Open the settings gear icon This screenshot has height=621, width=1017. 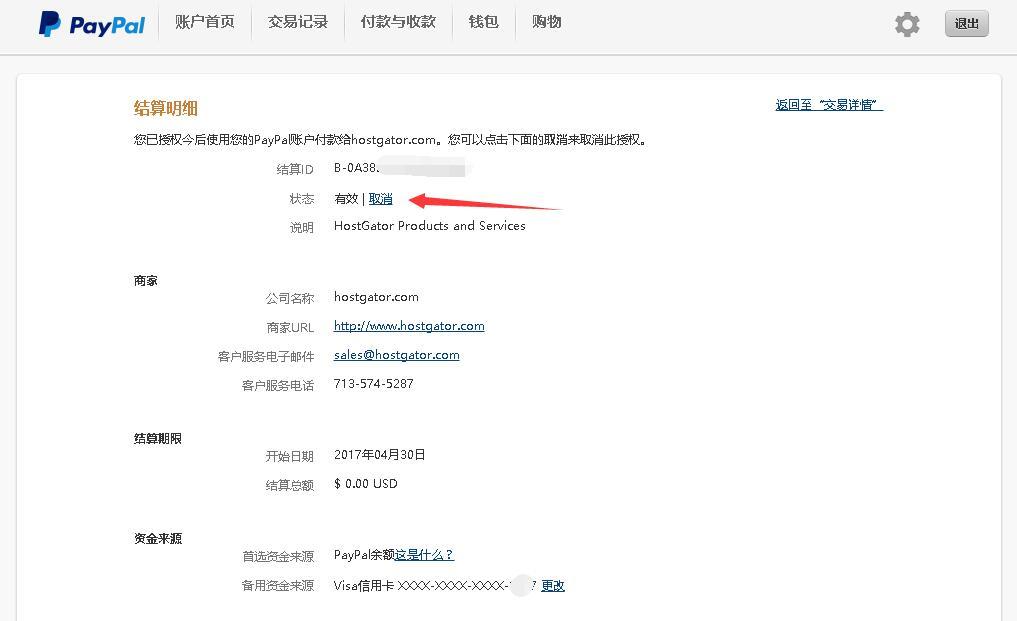(x=907, y=24)
